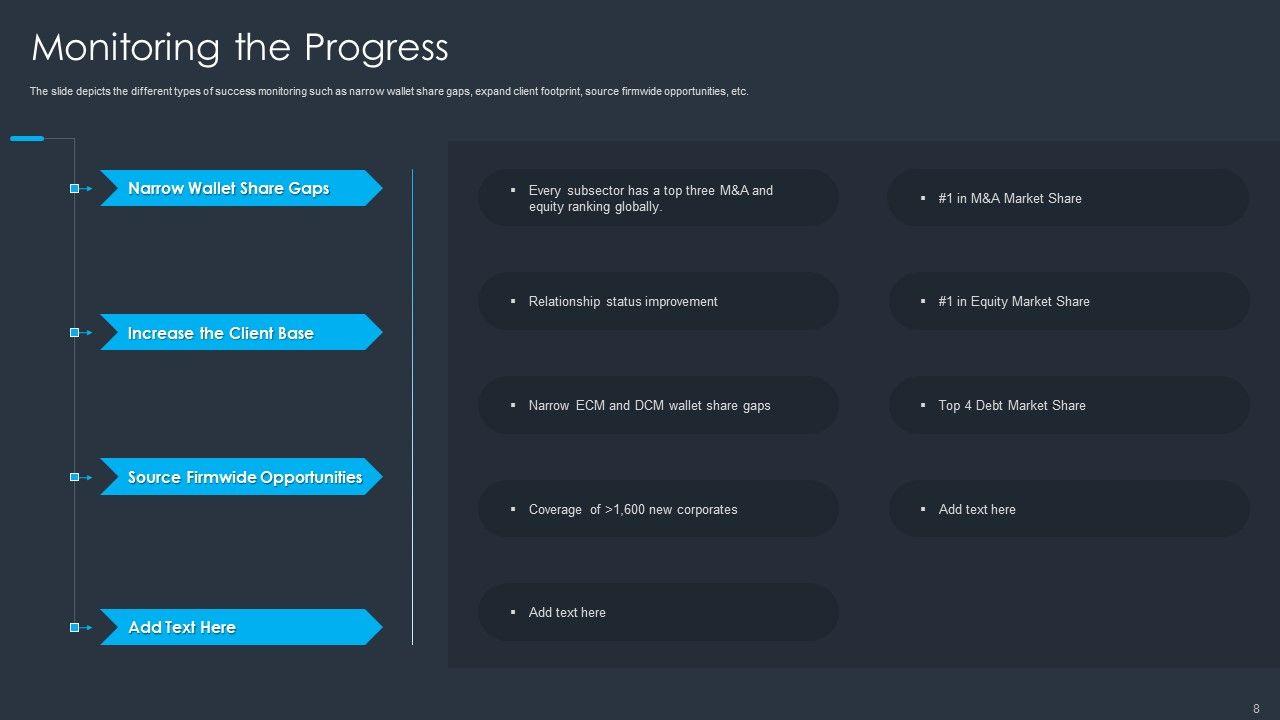The width and height of the screenshot is (1280, 720).
Task: Click the slide page number 8
Action: [x=1256, y=709]
